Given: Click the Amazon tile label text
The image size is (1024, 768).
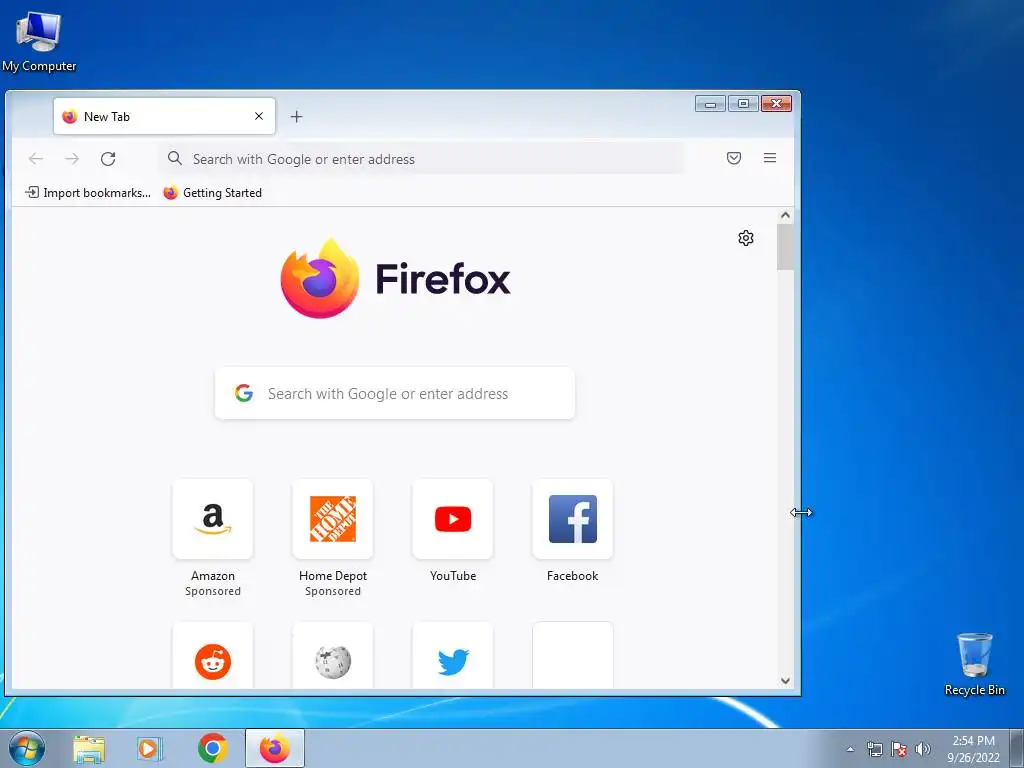Looking at the screenshot, I should click(213, 576).
